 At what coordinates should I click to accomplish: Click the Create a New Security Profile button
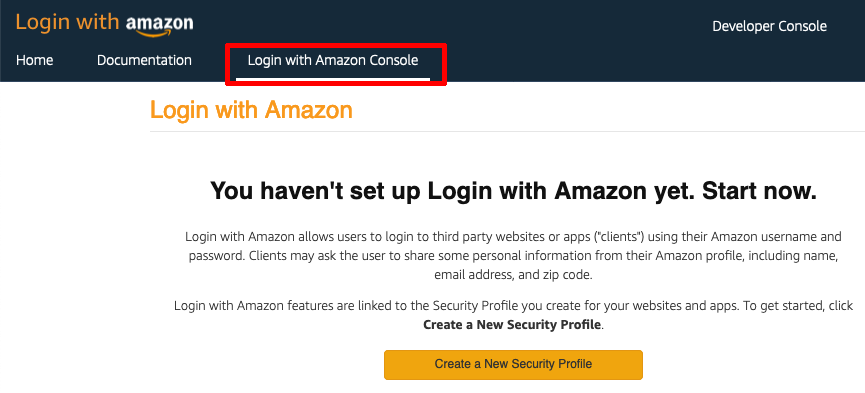[x=513, y=364]
